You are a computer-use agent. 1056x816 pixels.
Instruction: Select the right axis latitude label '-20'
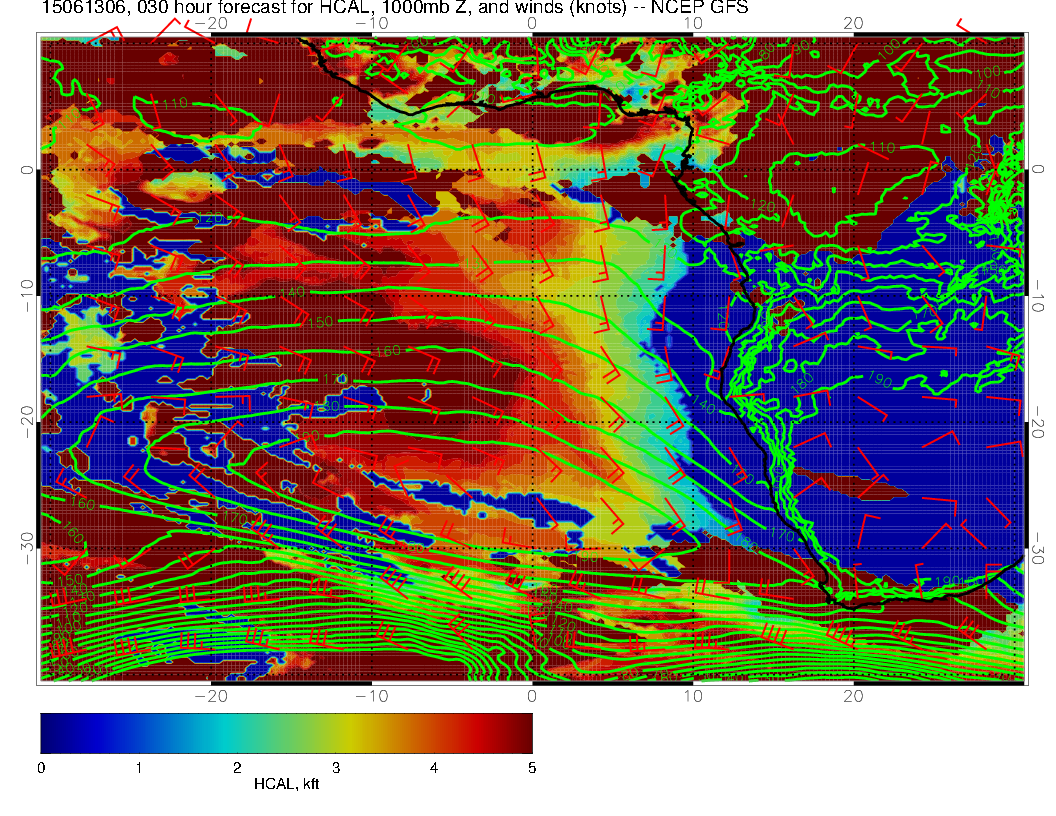(x=1038, y=423)
